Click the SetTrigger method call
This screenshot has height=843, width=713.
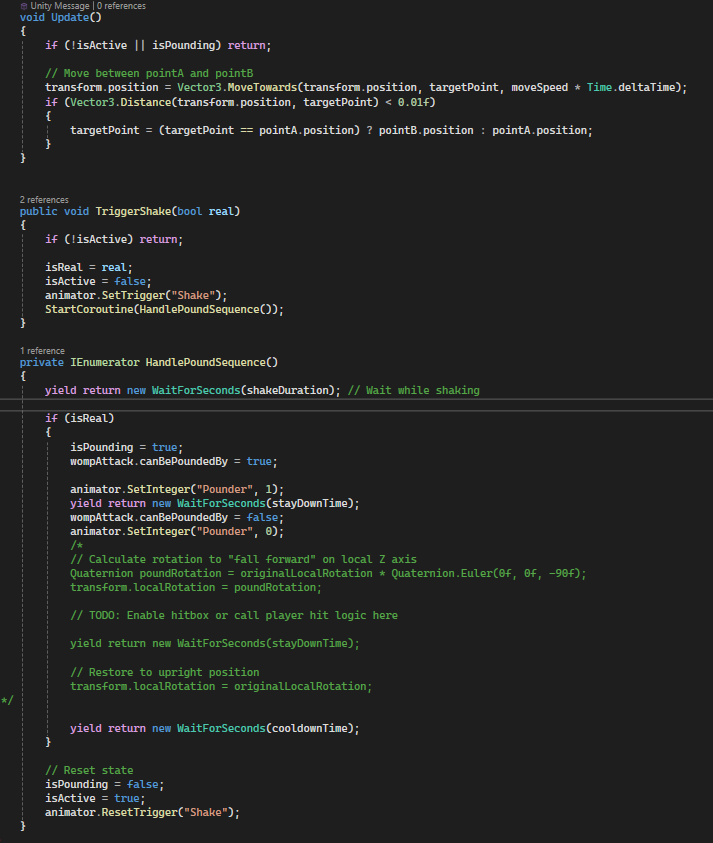pyautogui.click(x=135, y=295)
